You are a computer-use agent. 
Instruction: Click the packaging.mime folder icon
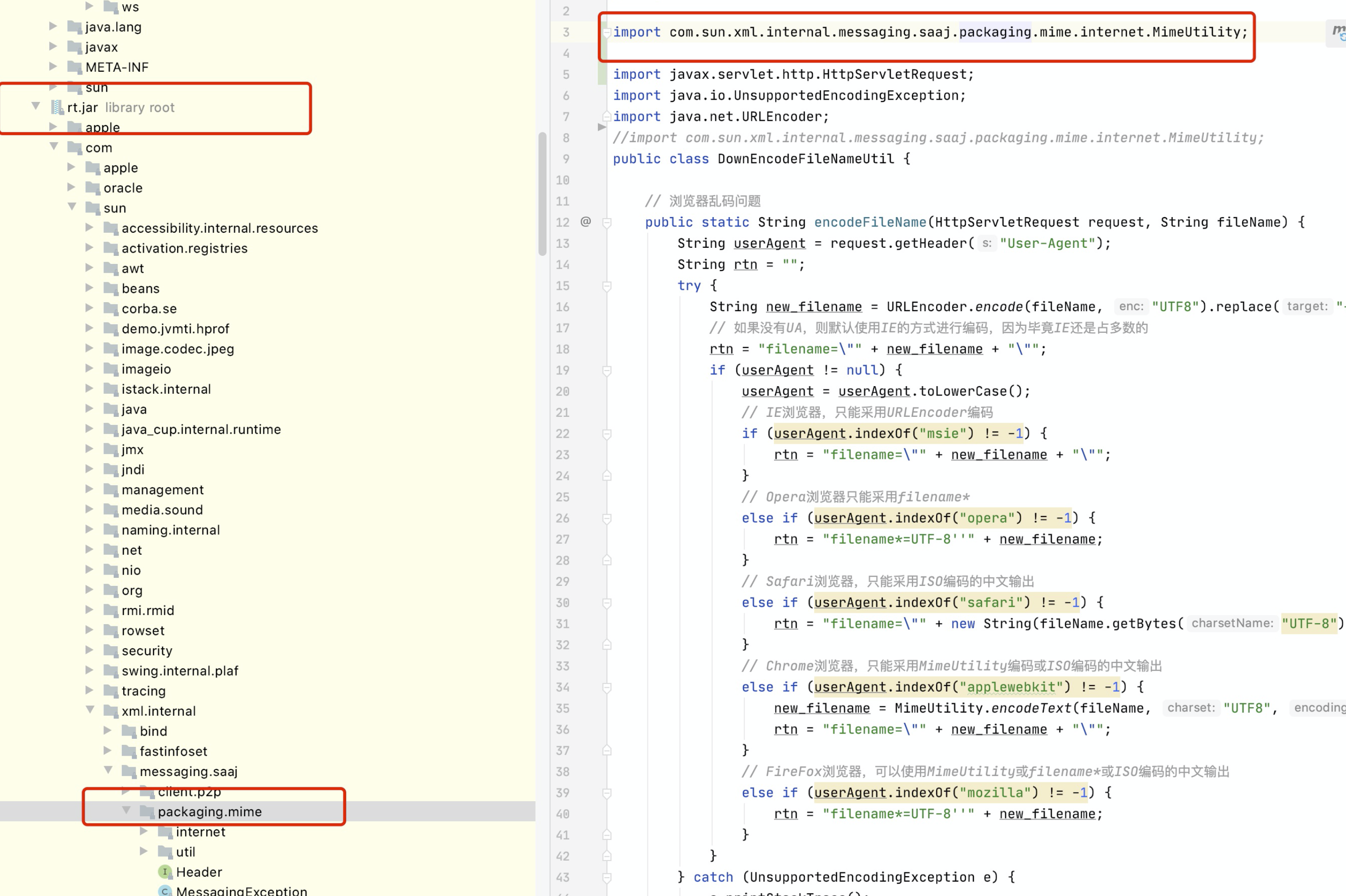(147, 811)
